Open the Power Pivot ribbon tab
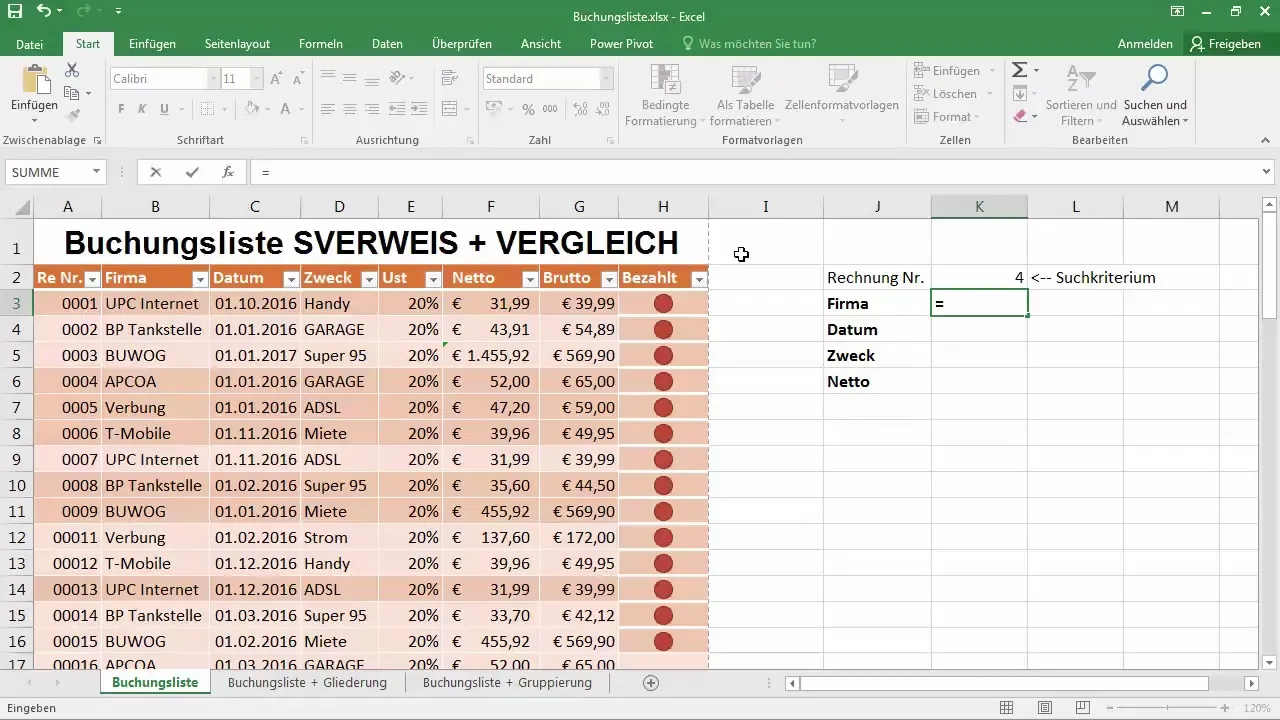1280x720 pixels. coord(621,44)
